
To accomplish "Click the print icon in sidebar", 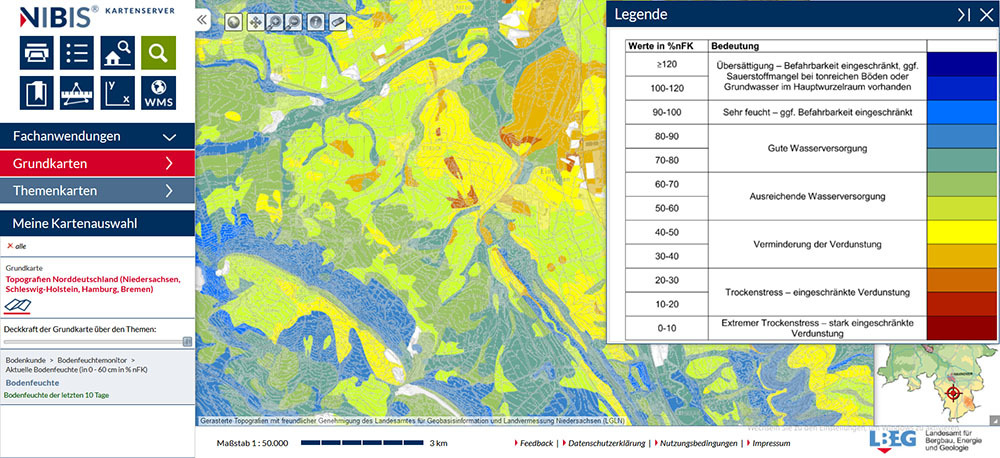I will (x=36, y=51).
